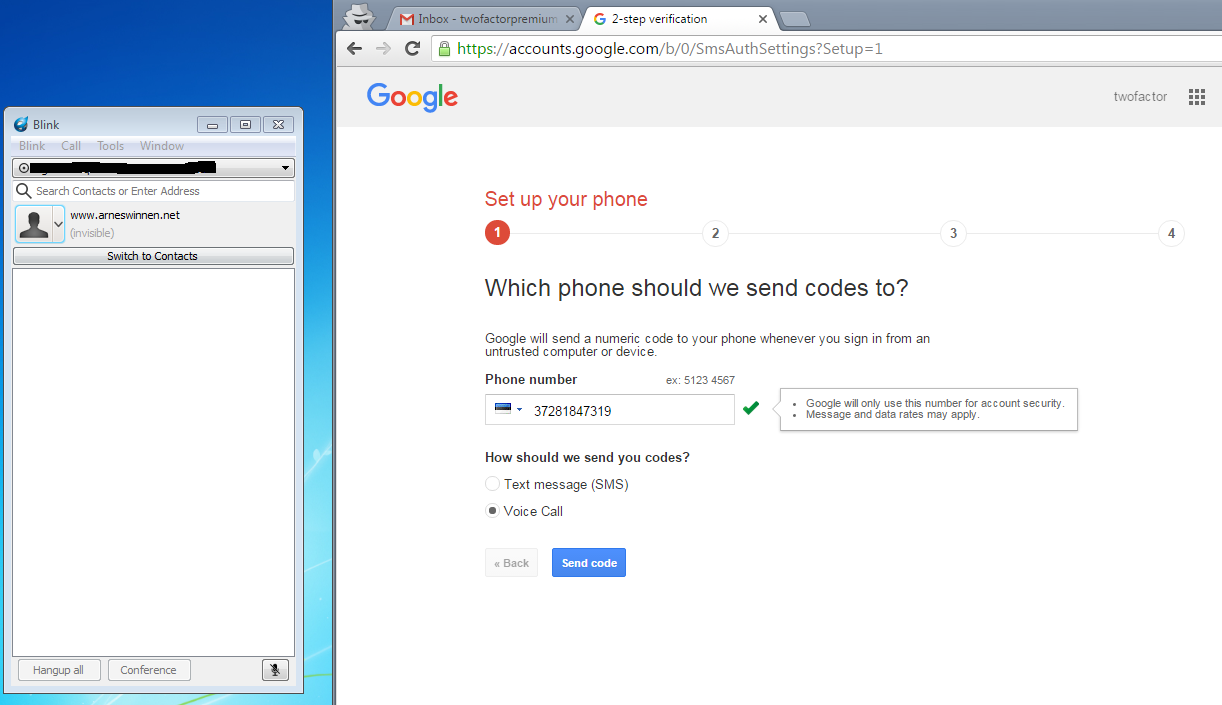Click the 'Phone number' label

(x=531, y=380)
